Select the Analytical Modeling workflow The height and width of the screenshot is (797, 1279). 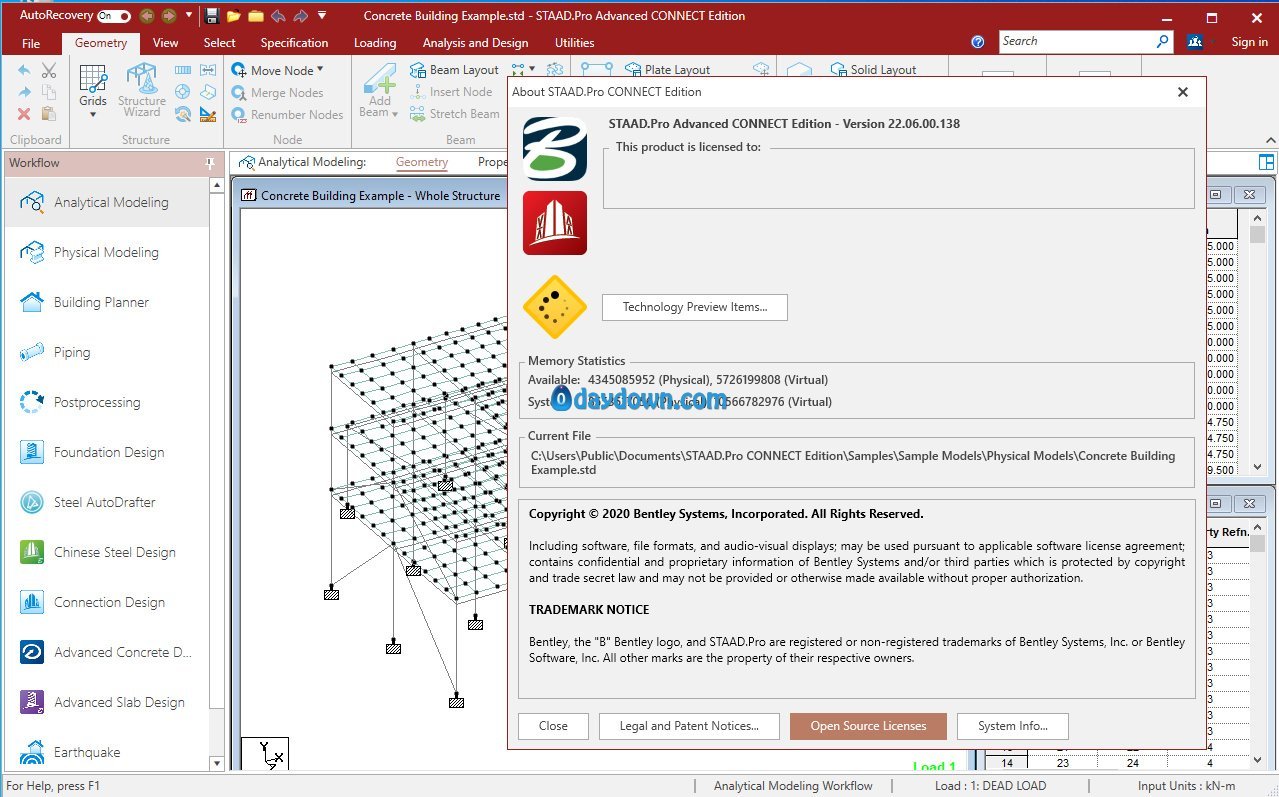107,202
